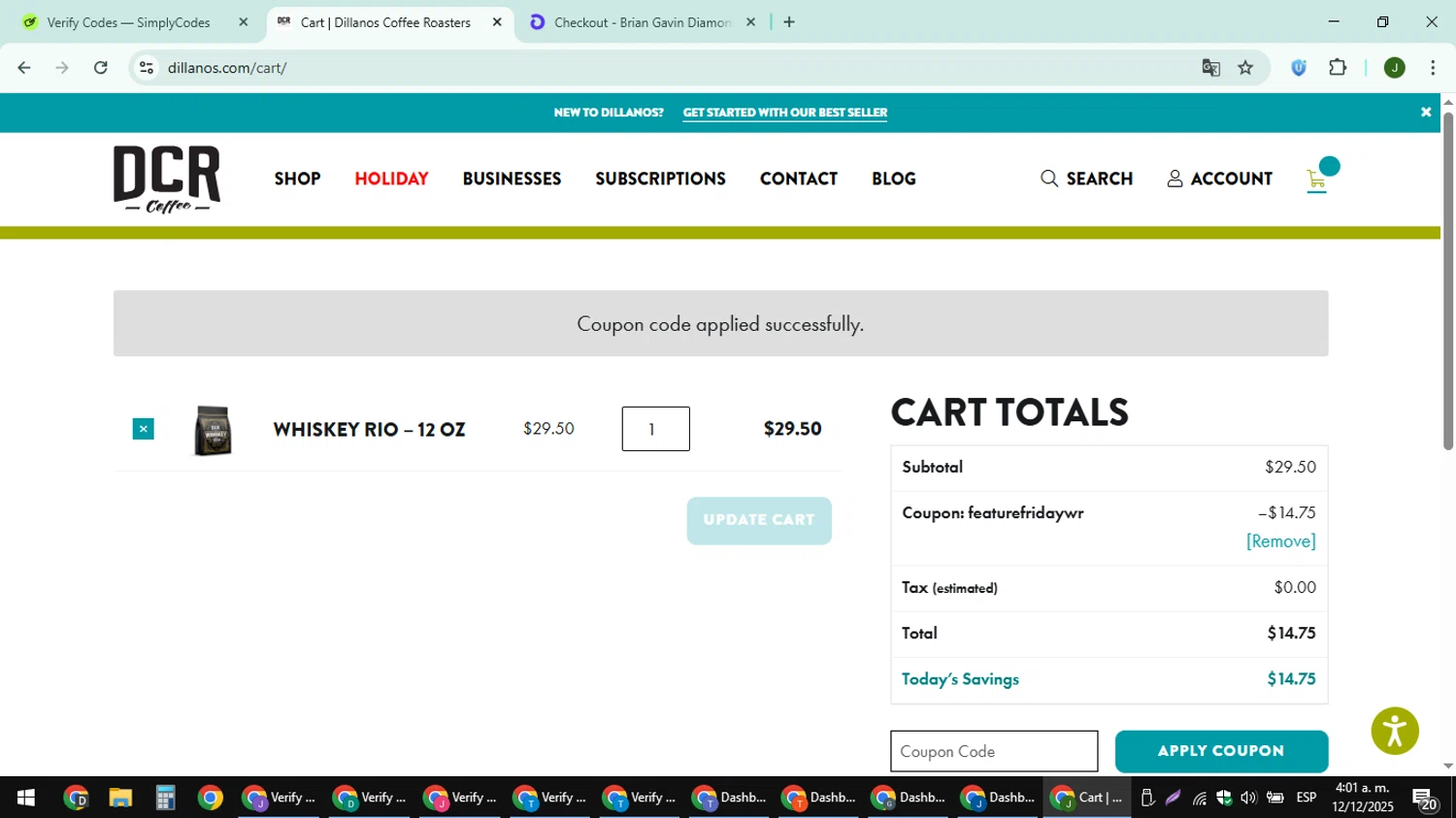Click the APPLY COUPON button
Viewport: 1456px width, 818px height.
pos(1221,751)
